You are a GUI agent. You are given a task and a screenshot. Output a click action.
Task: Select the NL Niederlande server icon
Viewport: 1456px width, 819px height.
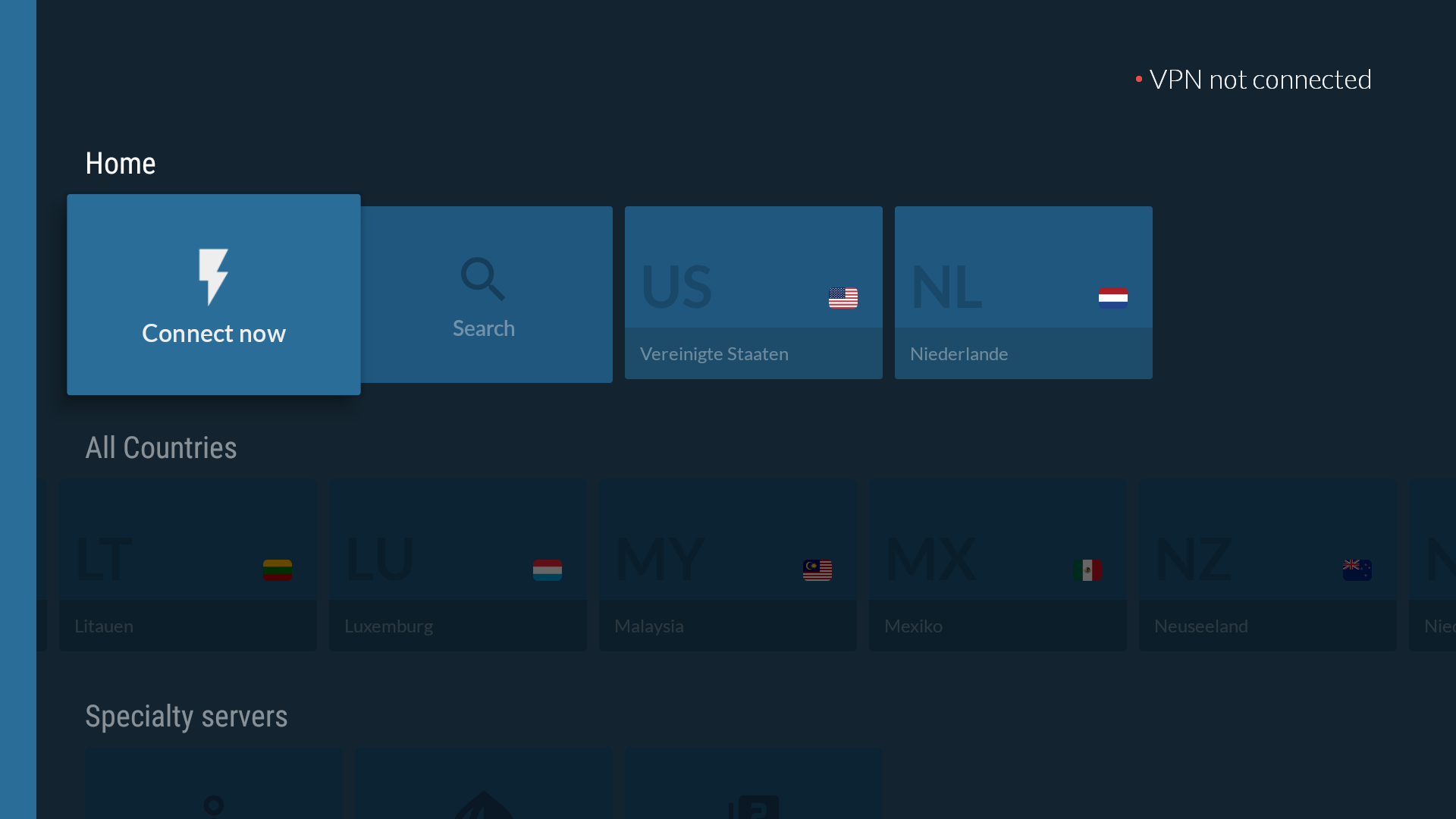1023,293
